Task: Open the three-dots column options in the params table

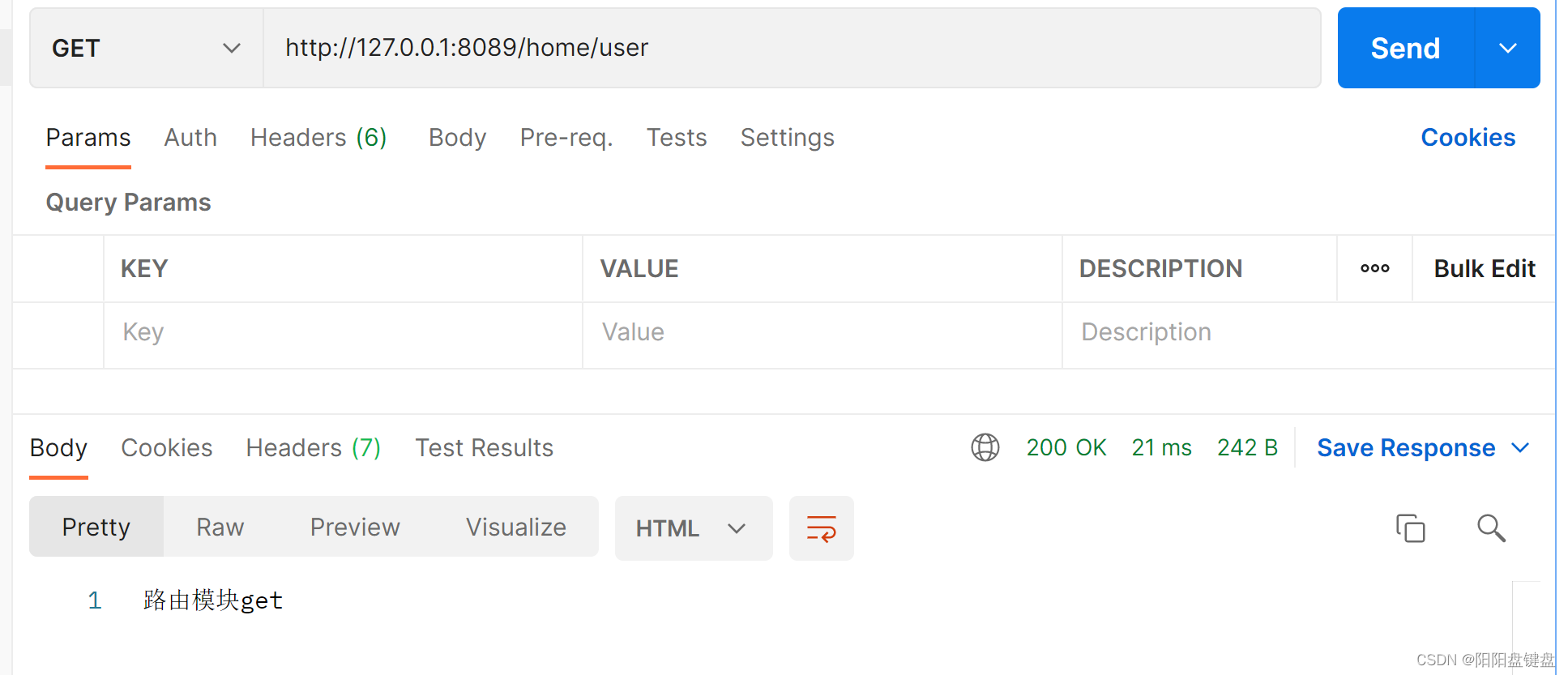Action: pos(1374,268)
